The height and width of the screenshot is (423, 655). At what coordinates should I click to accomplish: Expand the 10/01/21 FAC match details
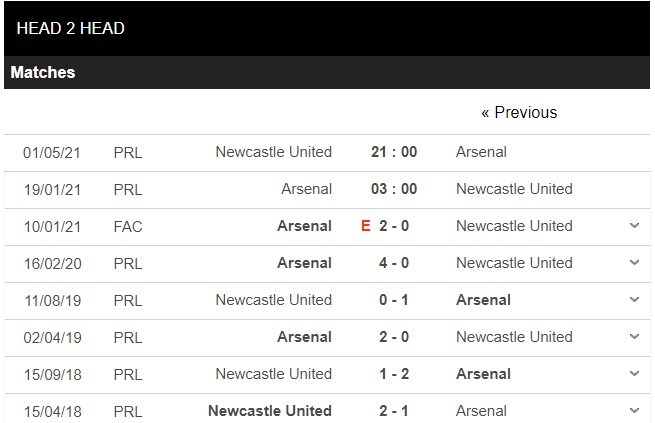pos(634,226)
